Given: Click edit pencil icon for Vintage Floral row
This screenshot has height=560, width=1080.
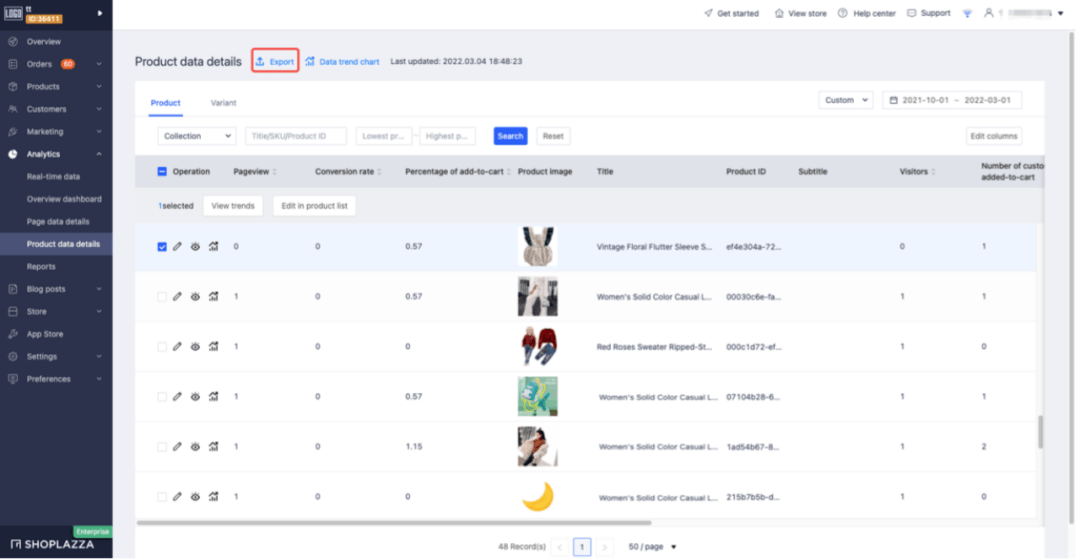Looking at the screenshot, I should click(177, 246).
